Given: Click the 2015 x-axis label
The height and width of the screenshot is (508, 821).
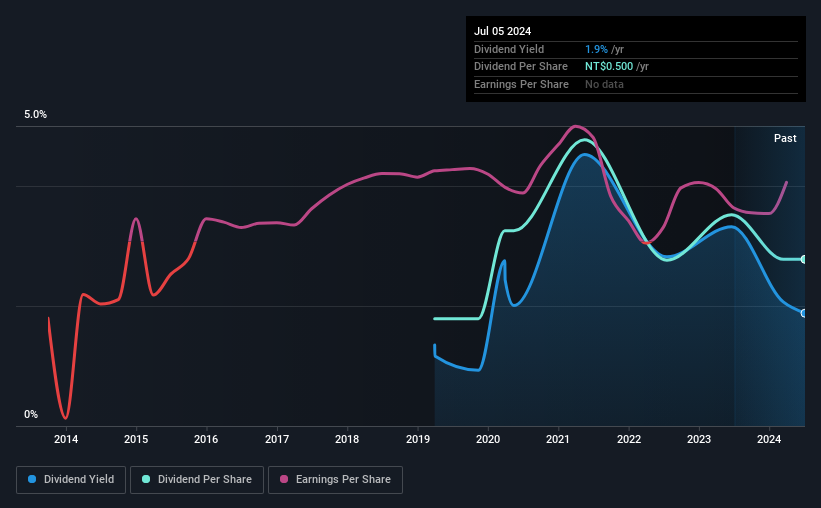Looking at the screenshot, I should (136, 439).
